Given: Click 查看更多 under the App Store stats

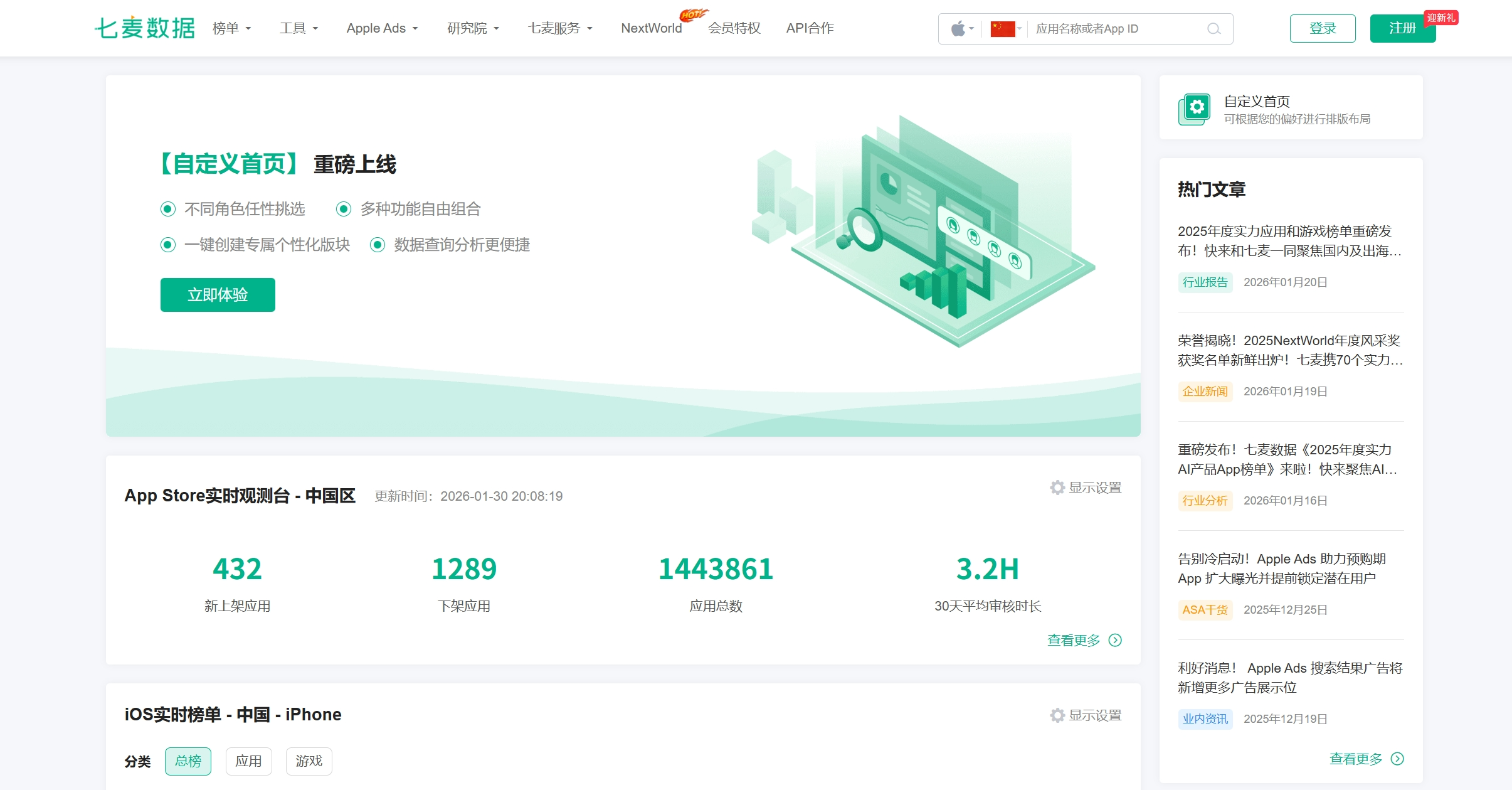Looking at the screenshot, I should click(x=1073, y=640).
